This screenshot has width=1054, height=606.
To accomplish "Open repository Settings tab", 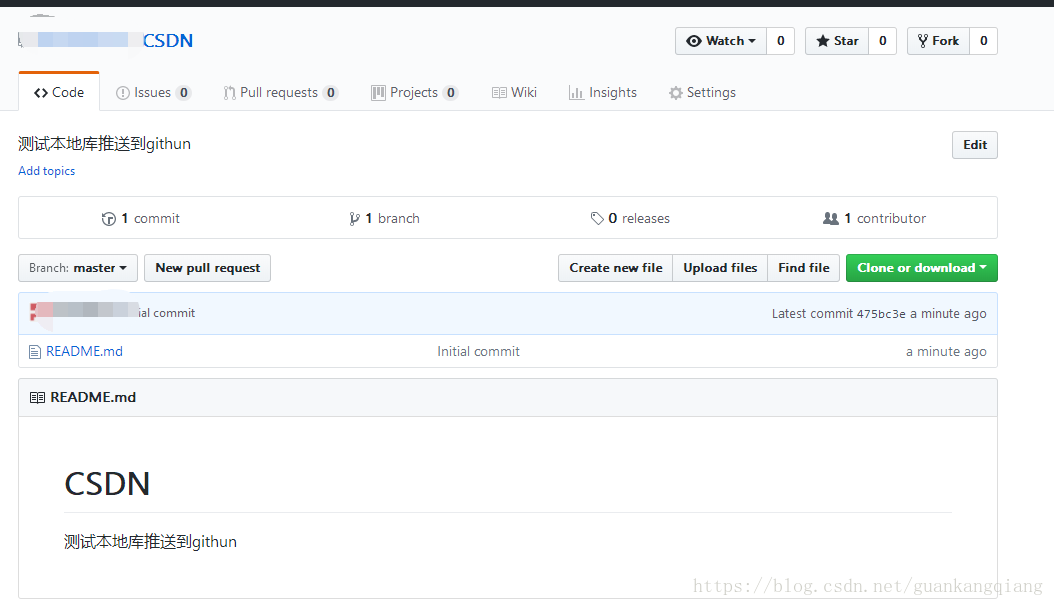I will point(702,92).
